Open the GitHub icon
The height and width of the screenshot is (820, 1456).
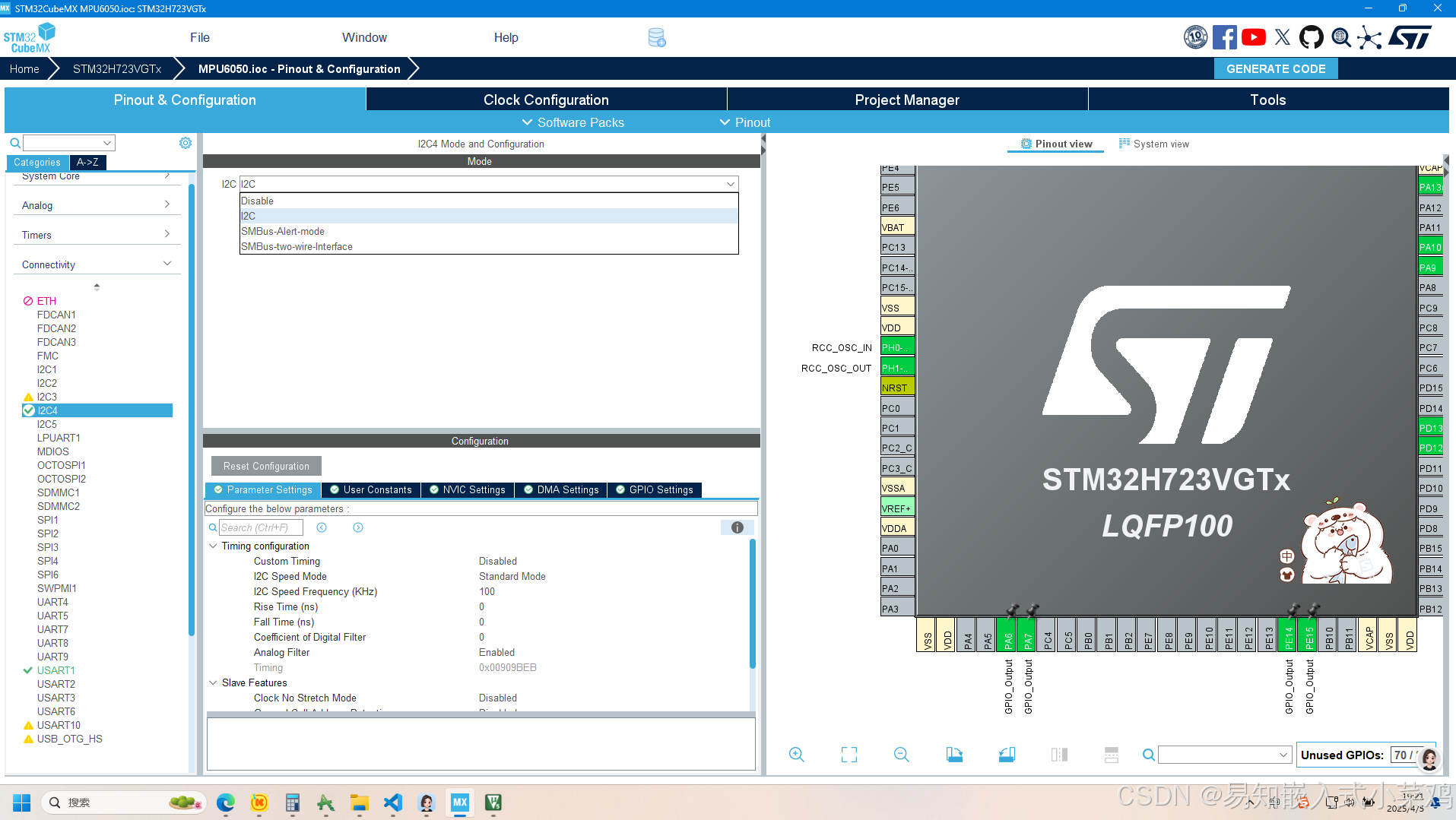tap(1312, 37)
